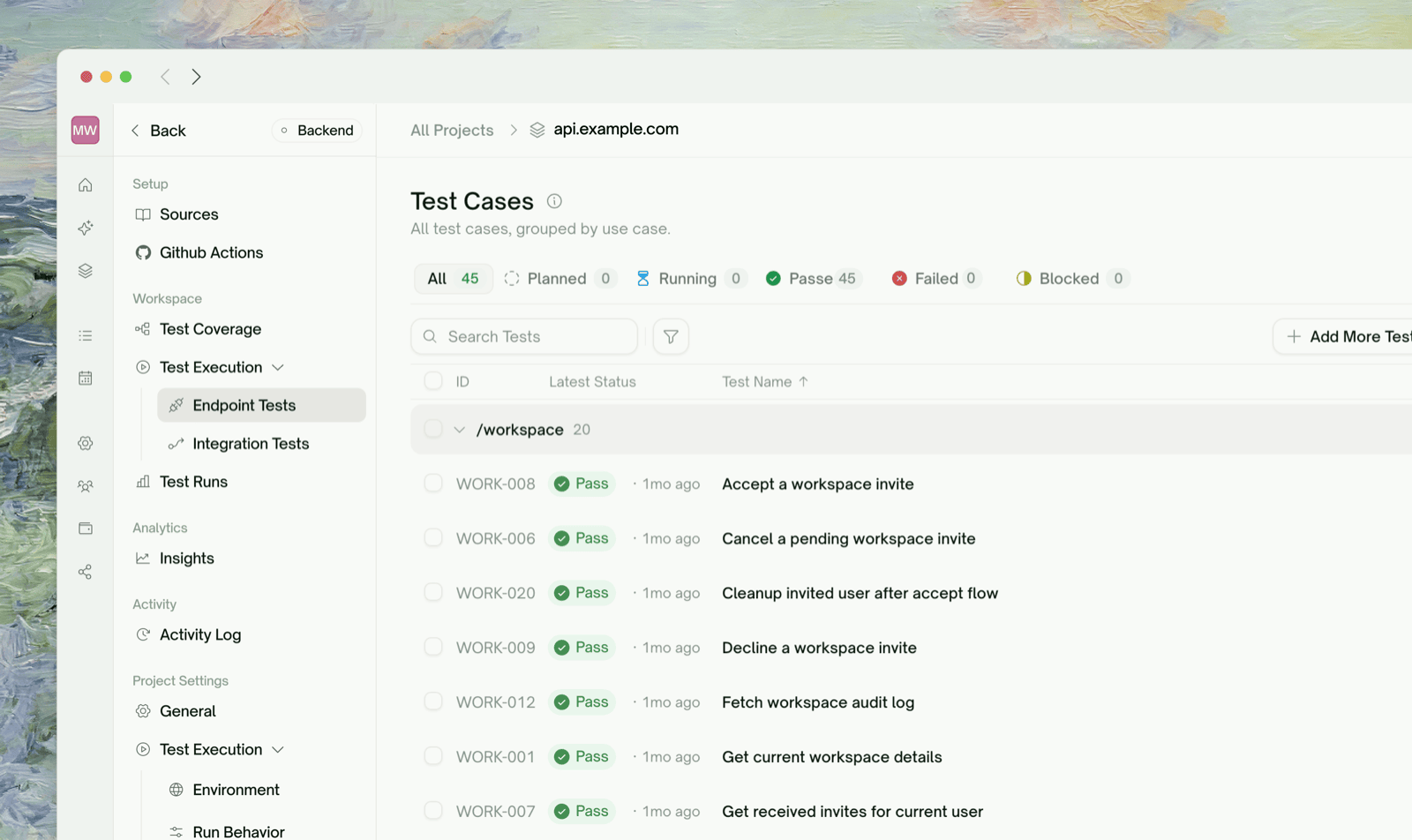
Task: Click the Test Runs bar chart icon
Action: [x=143, y=482]
